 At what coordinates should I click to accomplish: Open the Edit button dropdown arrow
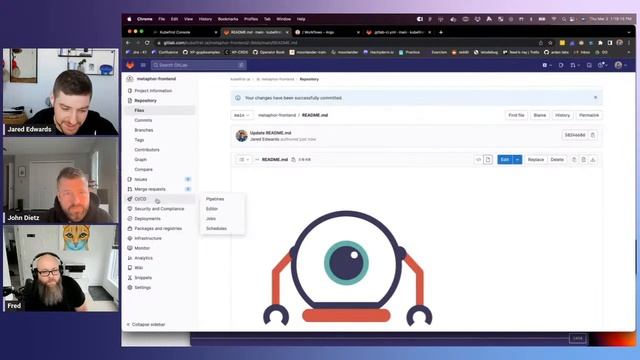(517, 160)
